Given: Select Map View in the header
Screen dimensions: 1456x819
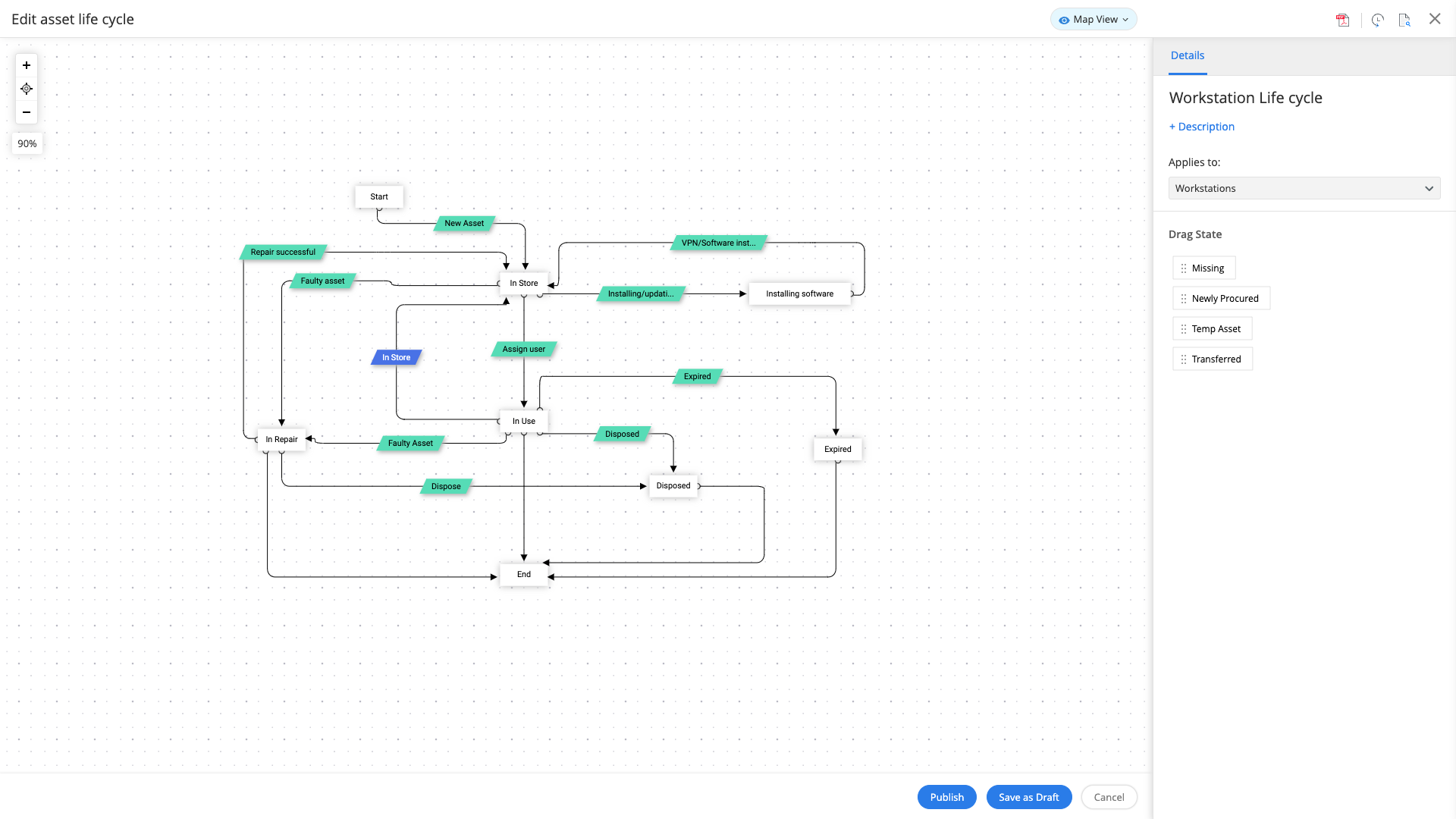Looking at the screenshot, I should [1093, 19].
